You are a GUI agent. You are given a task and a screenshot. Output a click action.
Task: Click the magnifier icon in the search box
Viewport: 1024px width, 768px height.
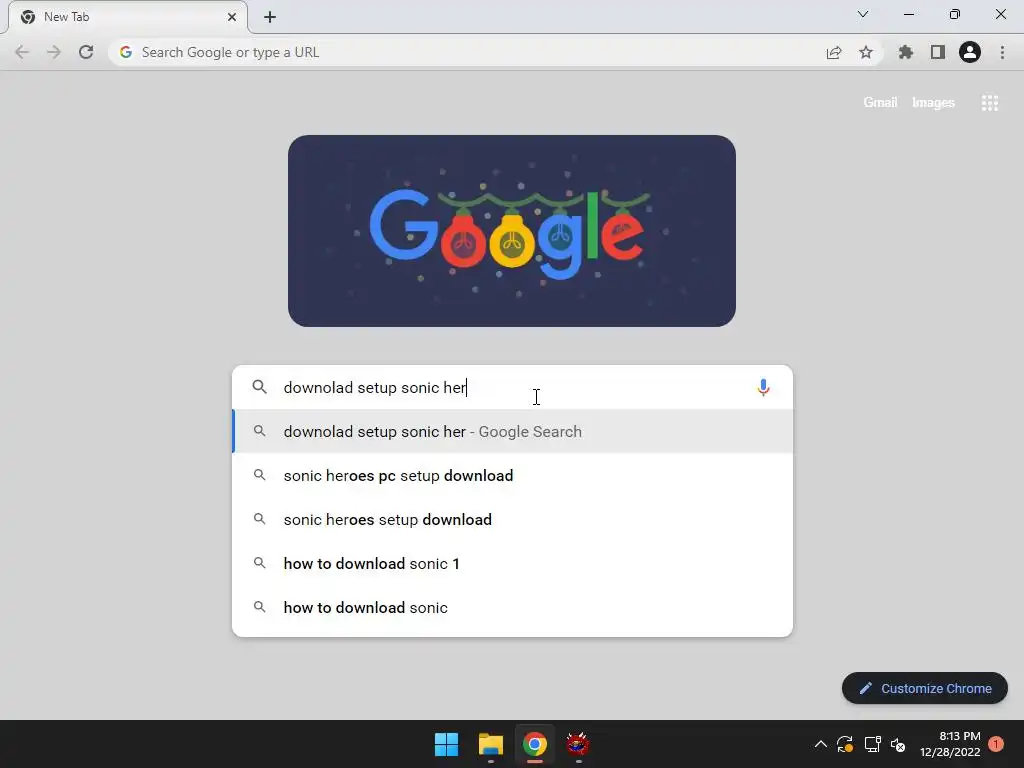pos(259,387)
